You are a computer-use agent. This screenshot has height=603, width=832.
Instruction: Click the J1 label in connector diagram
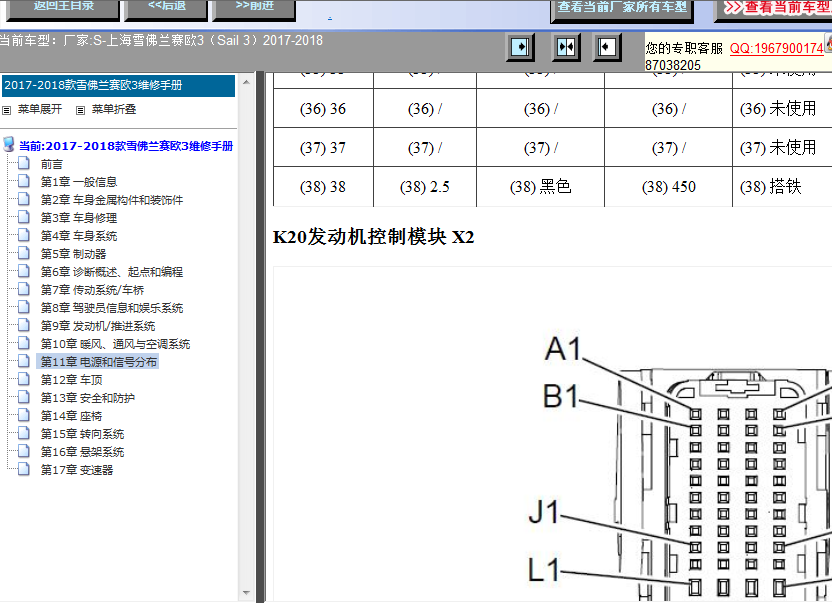click(544, 512)
